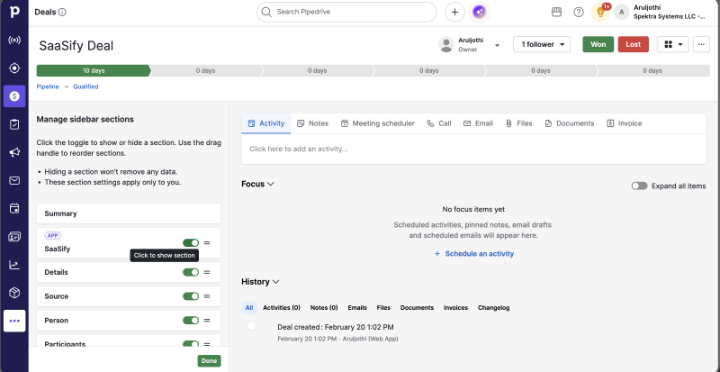Open the Campaigns megaphone icon in sidebar
The width and height of the screenshot is (720, 372).
tap(14, 152)
